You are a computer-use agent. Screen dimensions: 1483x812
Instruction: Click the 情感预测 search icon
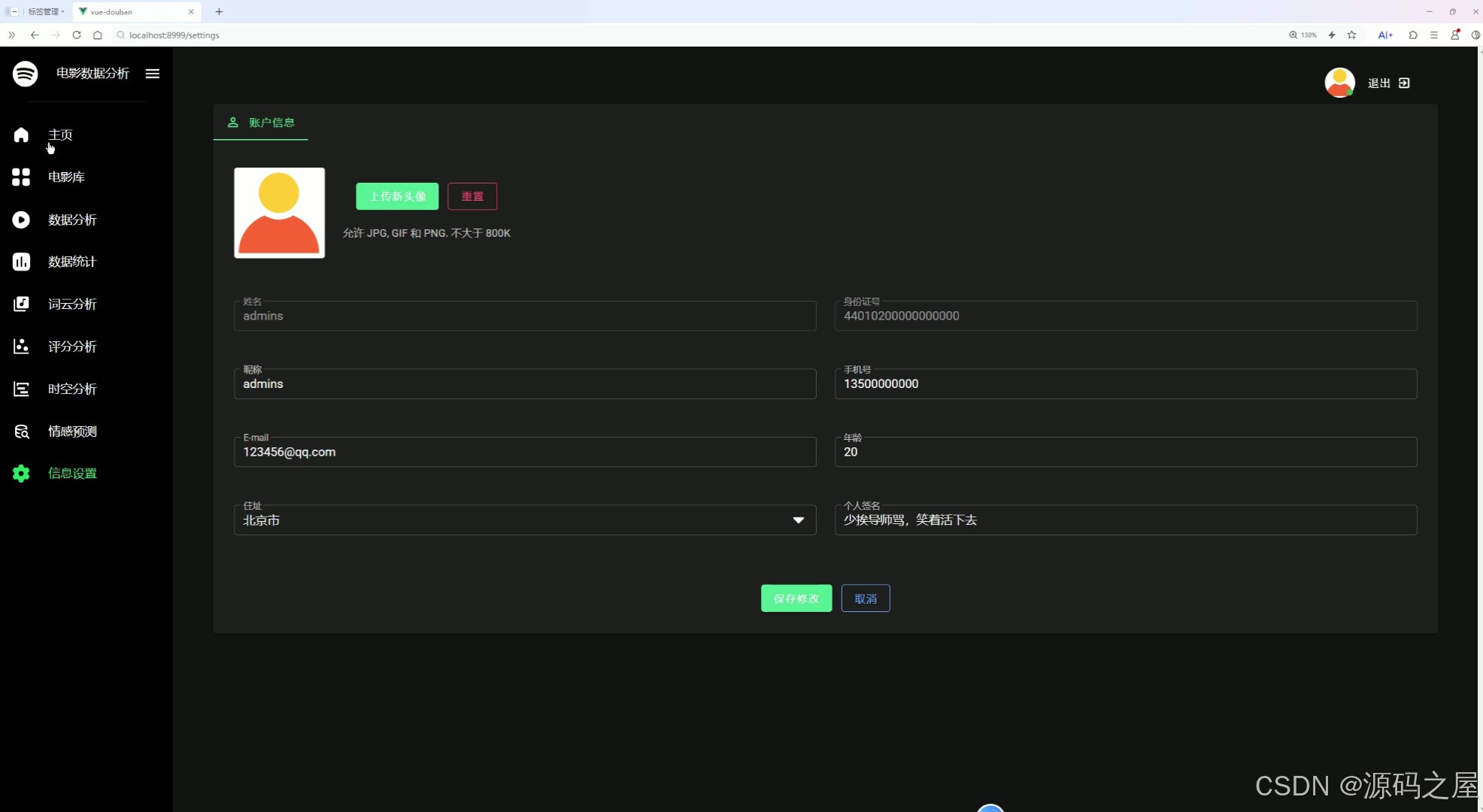coord(21,431)
